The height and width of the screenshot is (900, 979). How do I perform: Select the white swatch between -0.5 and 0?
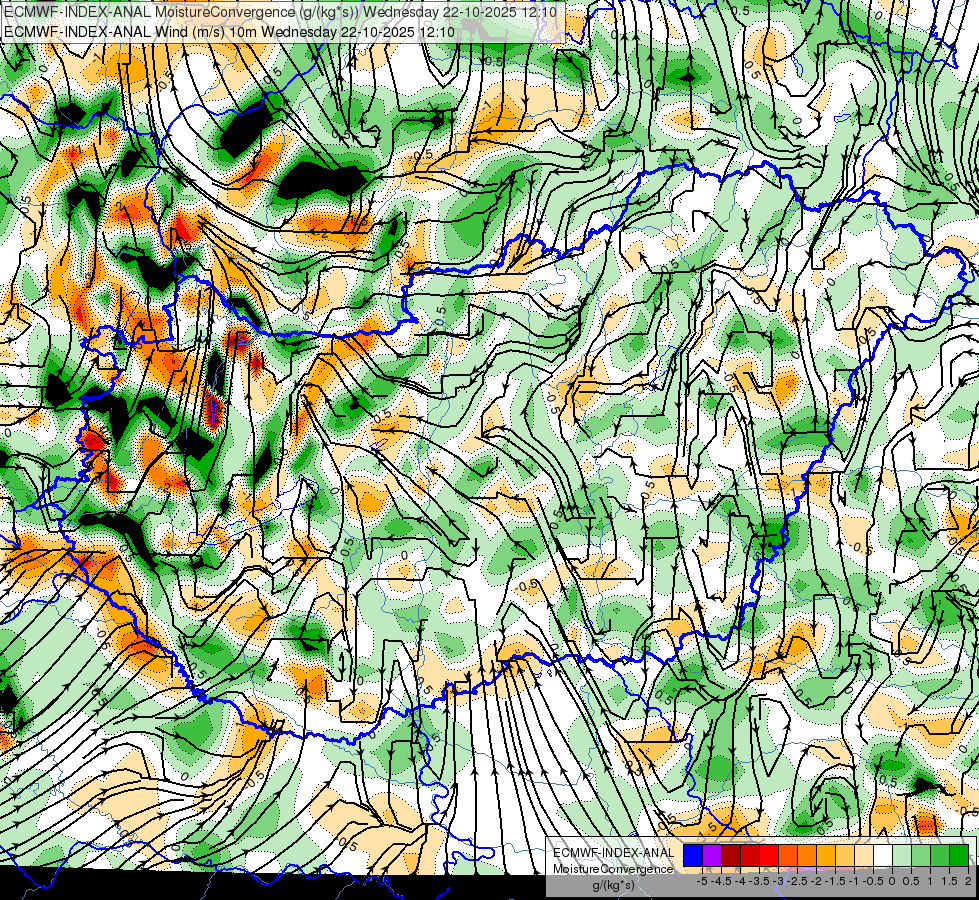(x=883, y=856)
